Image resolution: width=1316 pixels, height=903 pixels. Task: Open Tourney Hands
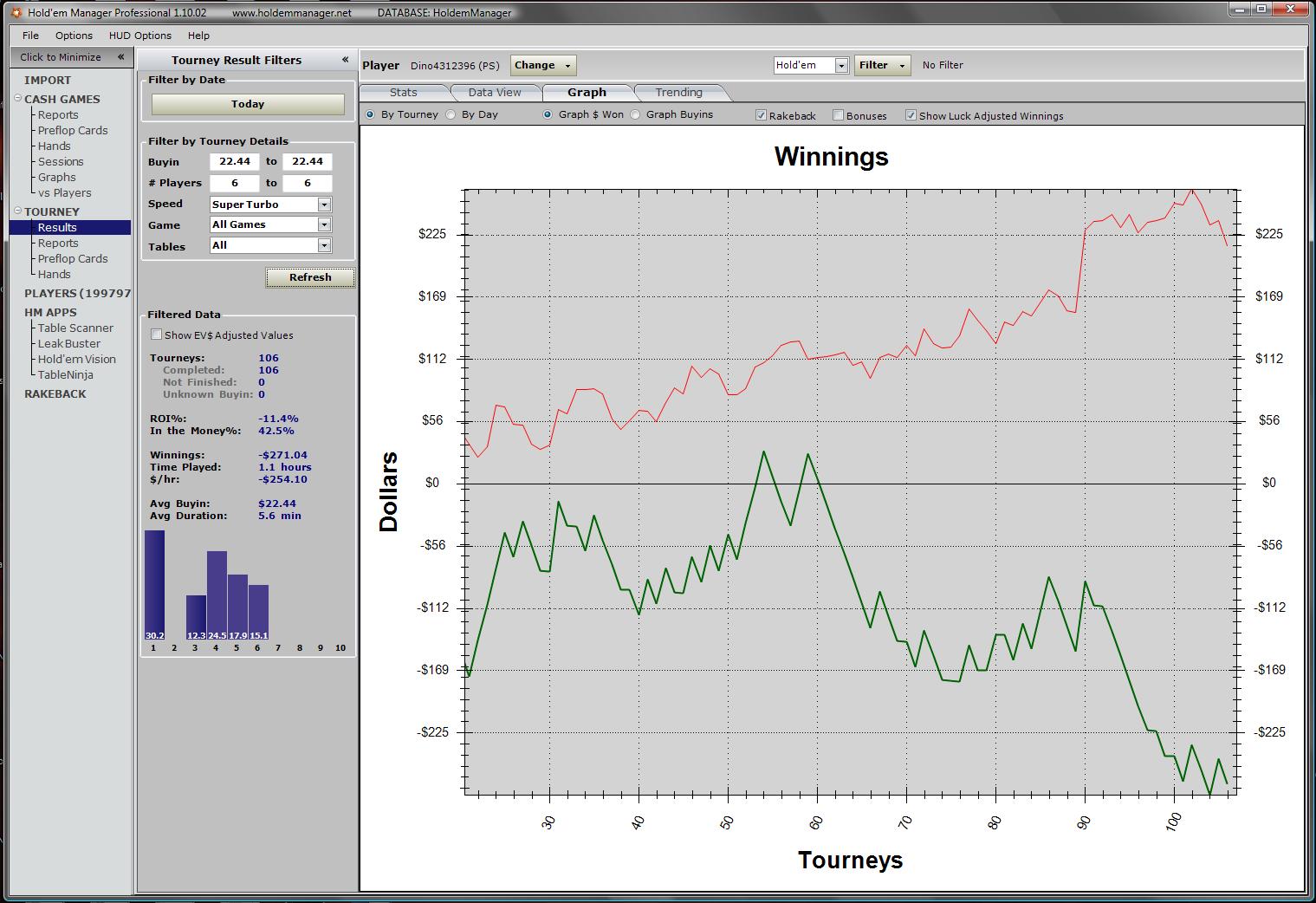coord(54,274)
